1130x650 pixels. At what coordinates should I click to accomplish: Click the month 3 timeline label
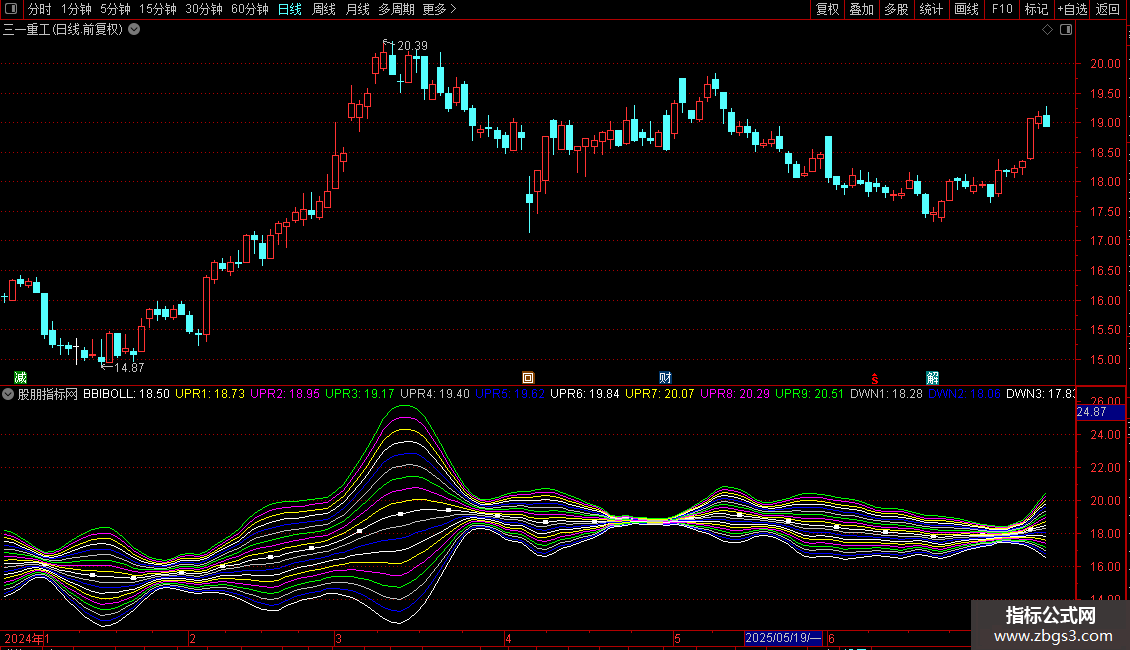pyautogui.click(x=338, y=638)
